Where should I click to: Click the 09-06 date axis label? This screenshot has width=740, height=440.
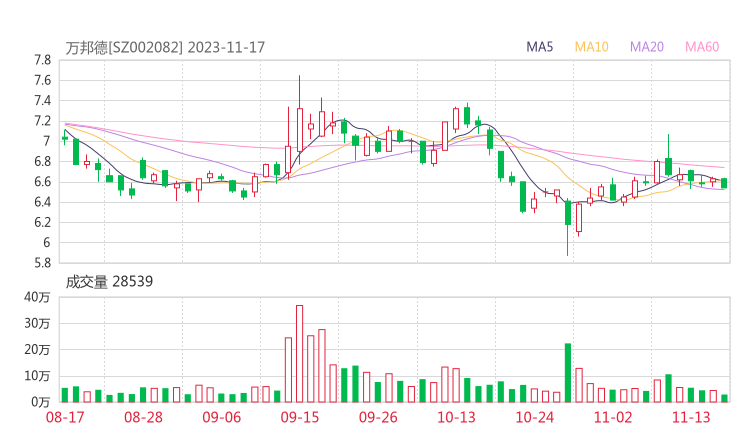(x=221, y=417)
